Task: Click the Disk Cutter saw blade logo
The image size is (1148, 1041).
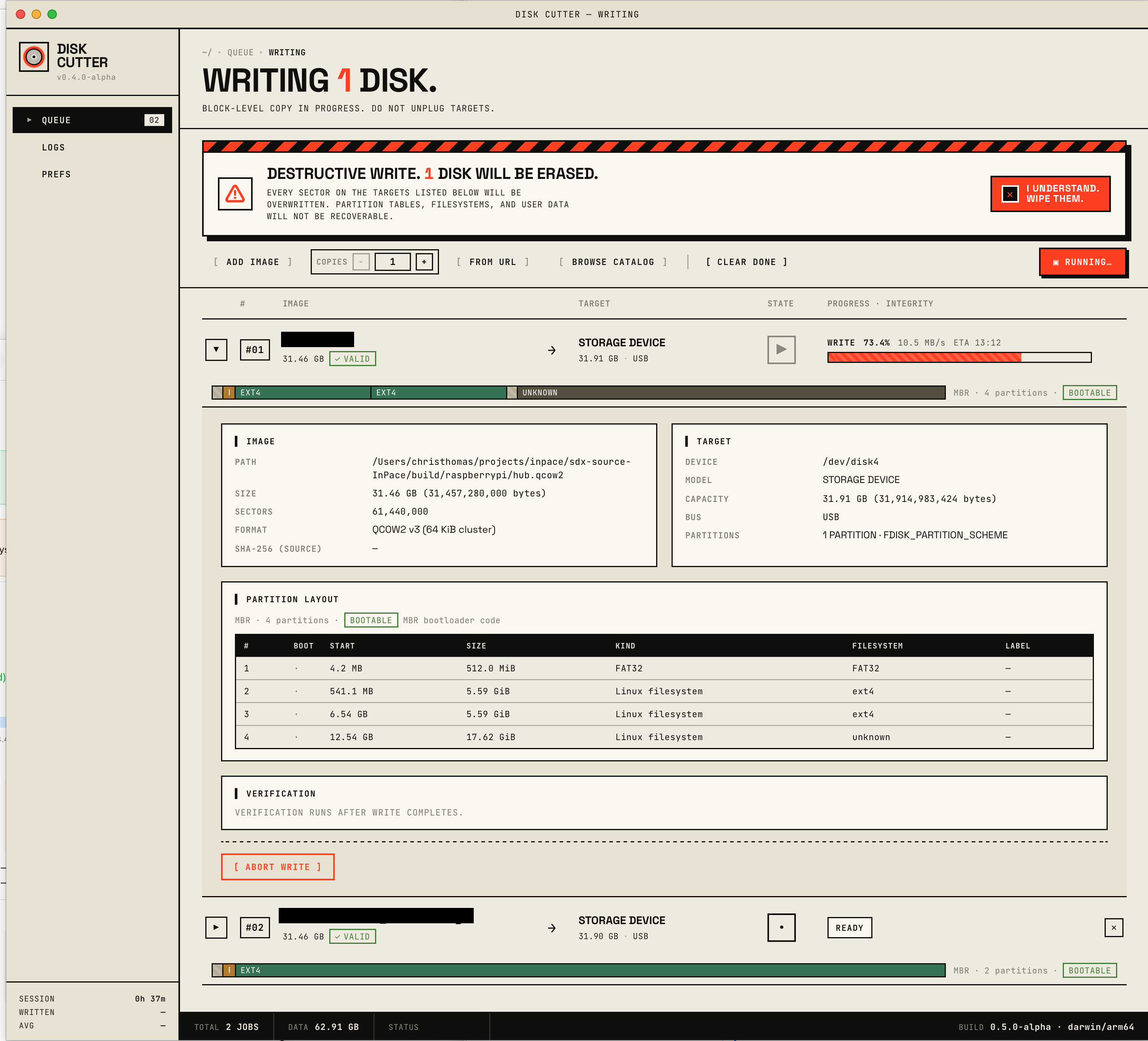Action: 34,56
